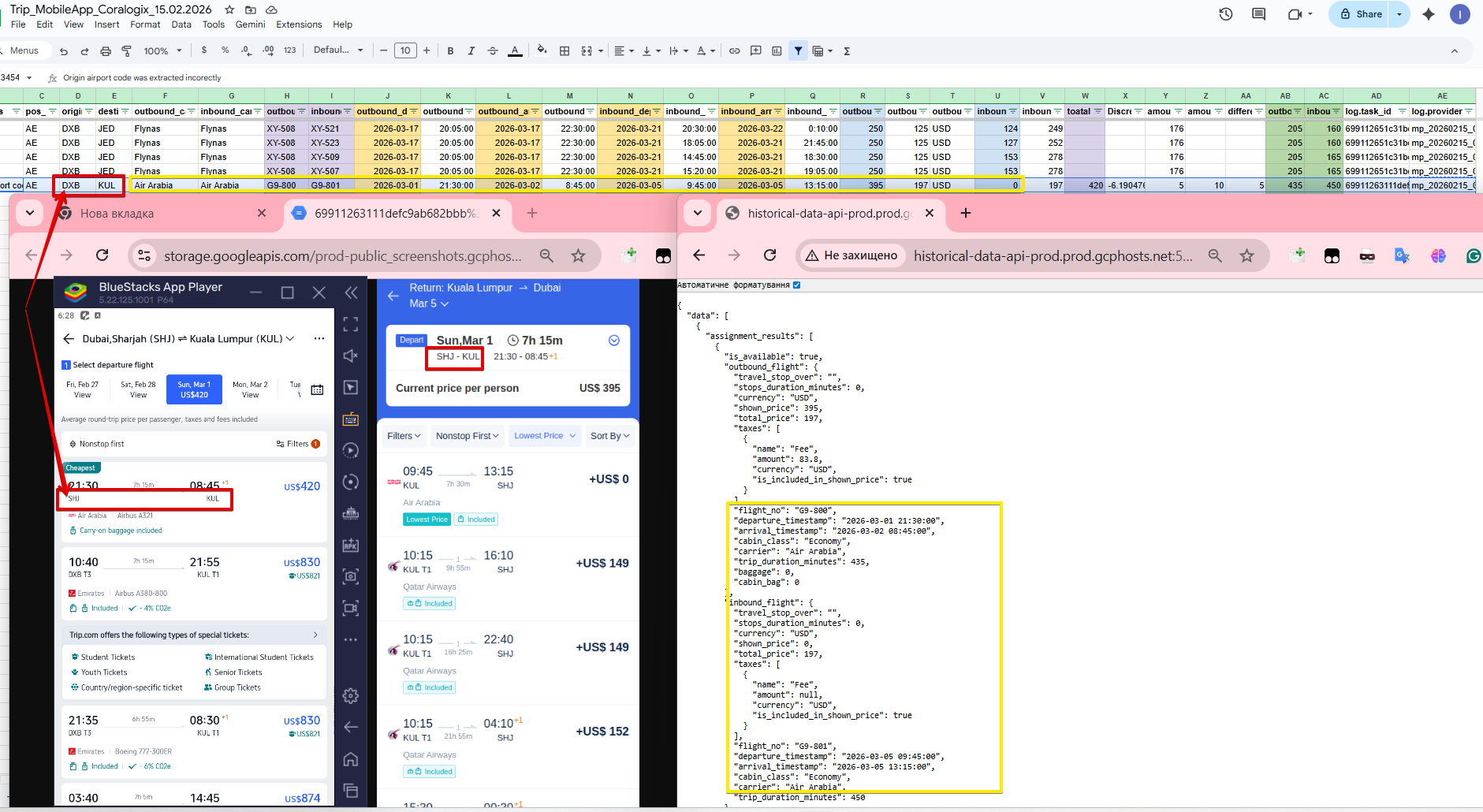Expand the Mar 5 return date selector
This screenshot has height=812, width=1483.
[429, 304]
